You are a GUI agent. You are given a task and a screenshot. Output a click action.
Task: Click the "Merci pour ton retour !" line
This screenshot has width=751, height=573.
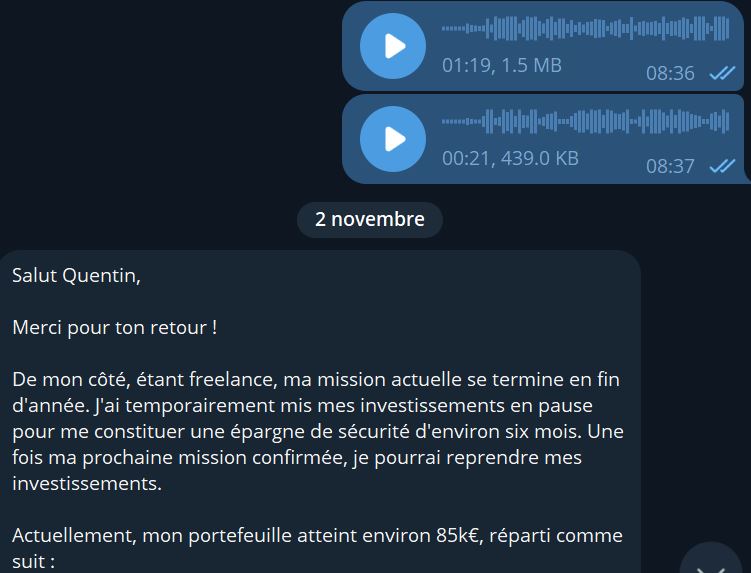[x=114, y=328]
